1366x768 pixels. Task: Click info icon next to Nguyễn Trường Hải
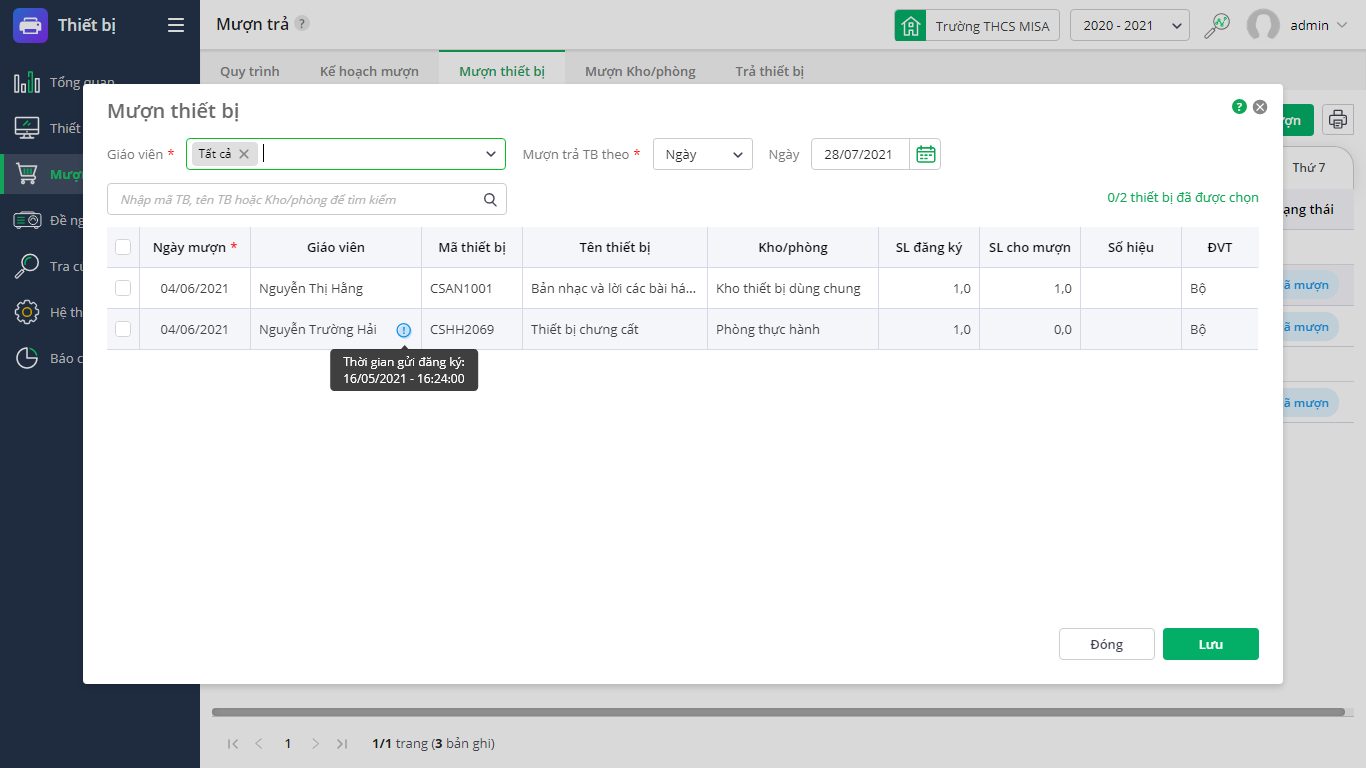pyautogui.click(x=404, y=330)
